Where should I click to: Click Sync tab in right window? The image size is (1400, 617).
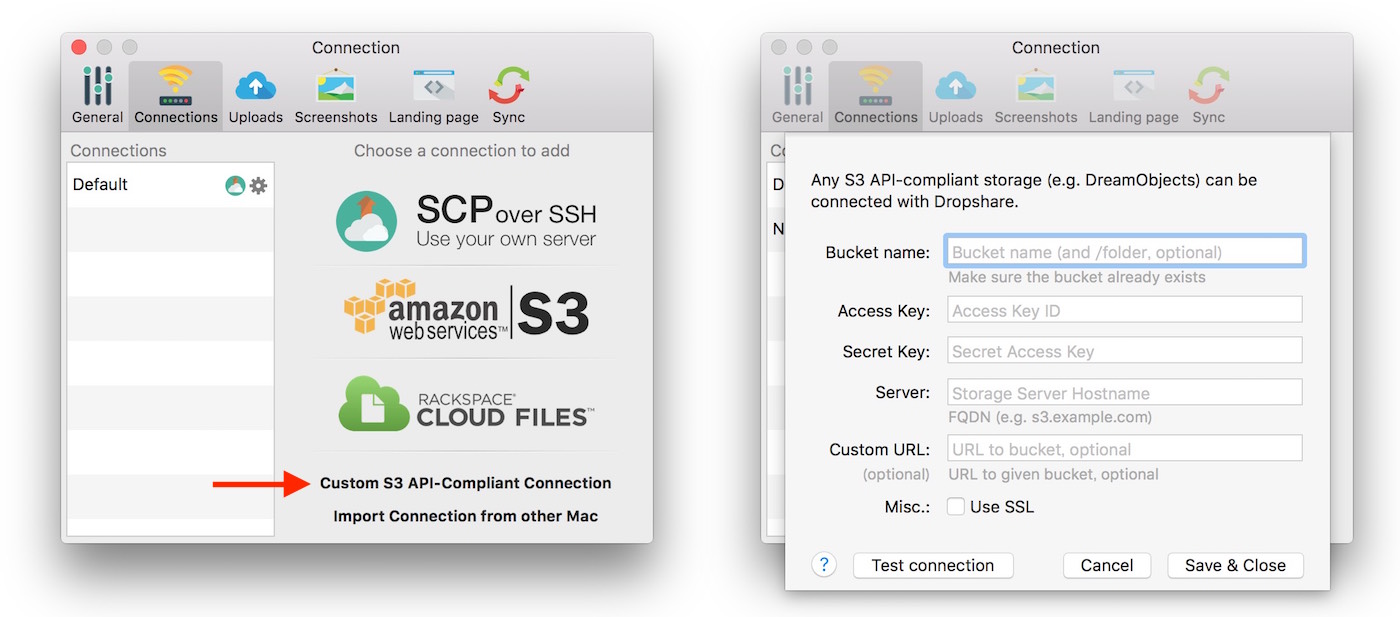pyautogui.click(x=1208, y=96)
